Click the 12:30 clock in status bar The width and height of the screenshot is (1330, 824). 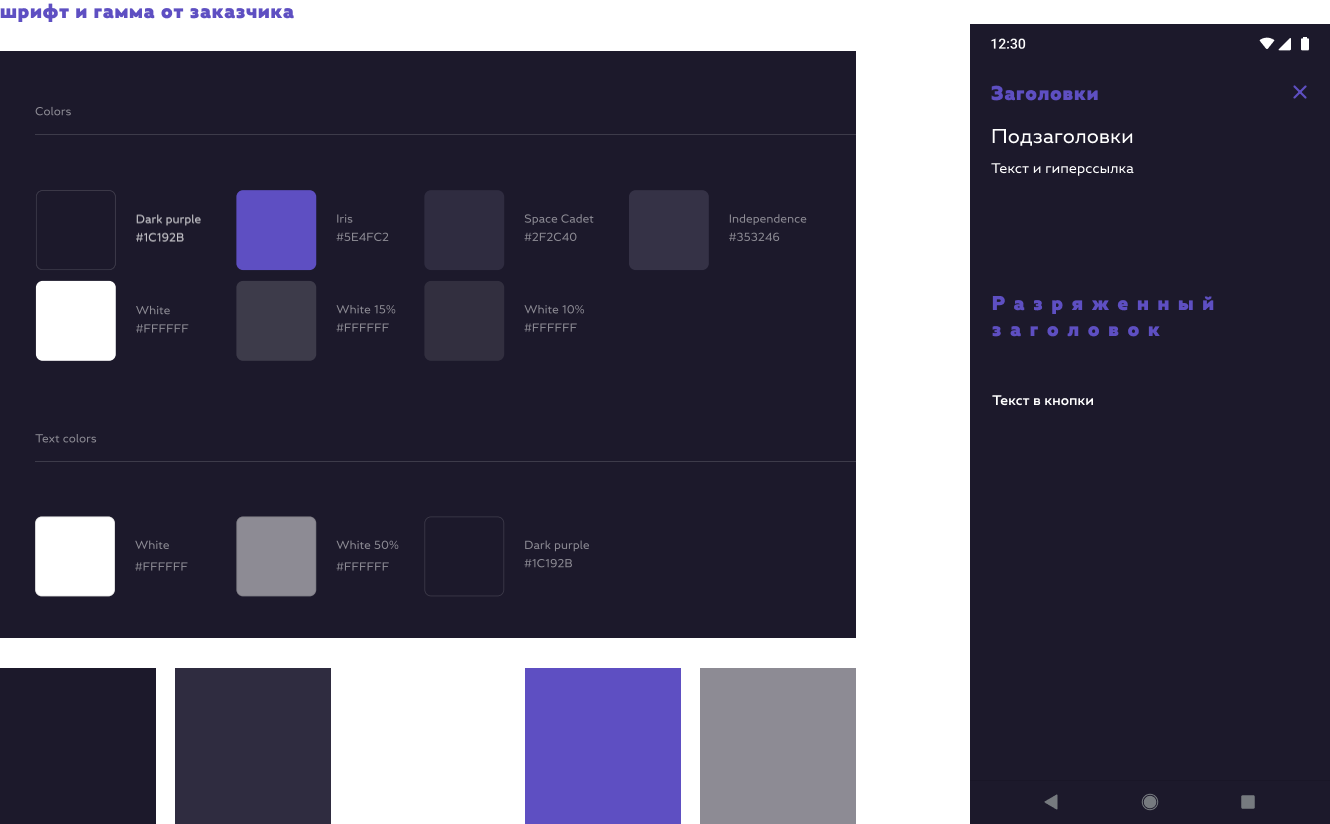click(x=1008, y=44)
